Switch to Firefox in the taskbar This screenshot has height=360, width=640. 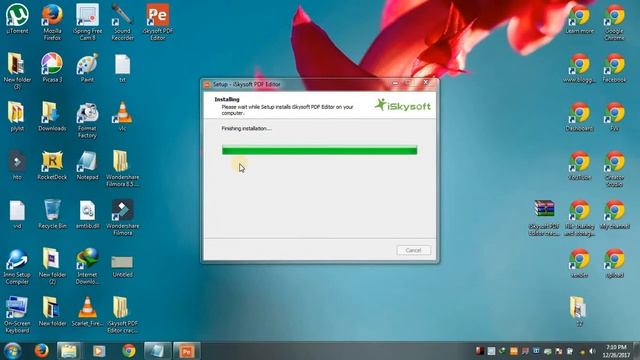point(41,351)
